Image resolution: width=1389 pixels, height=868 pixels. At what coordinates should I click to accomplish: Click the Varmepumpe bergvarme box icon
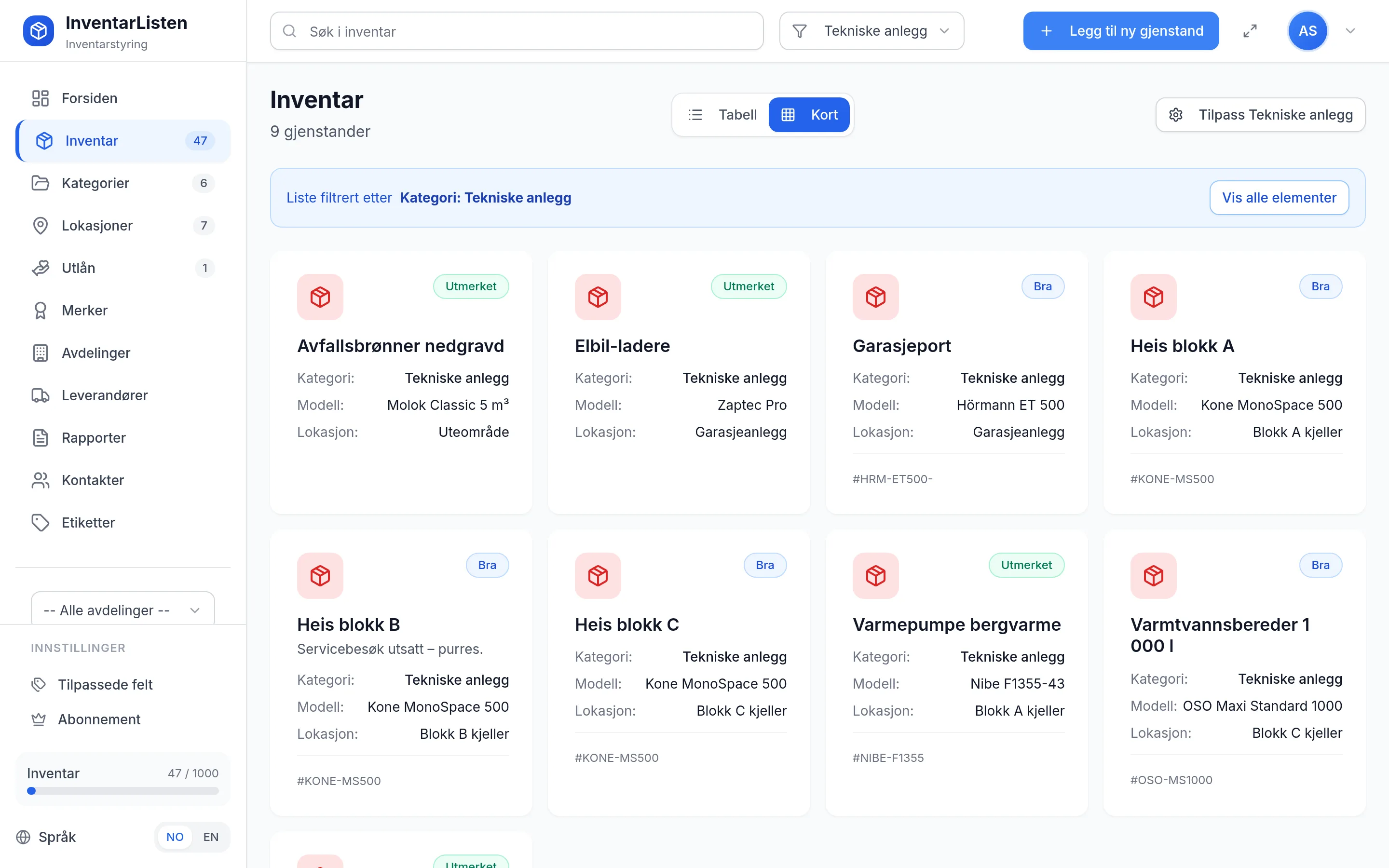click(x=876, y=575)
